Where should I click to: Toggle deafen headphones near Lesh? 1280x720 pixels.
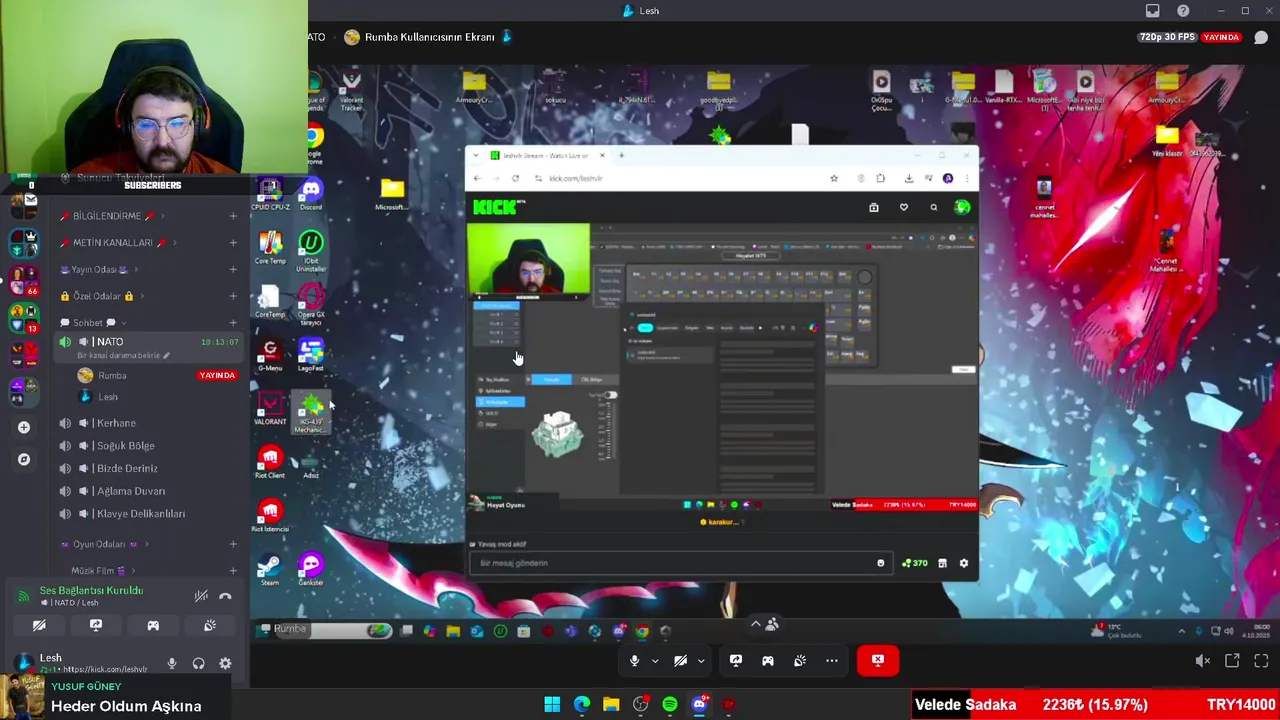(198, 663)
